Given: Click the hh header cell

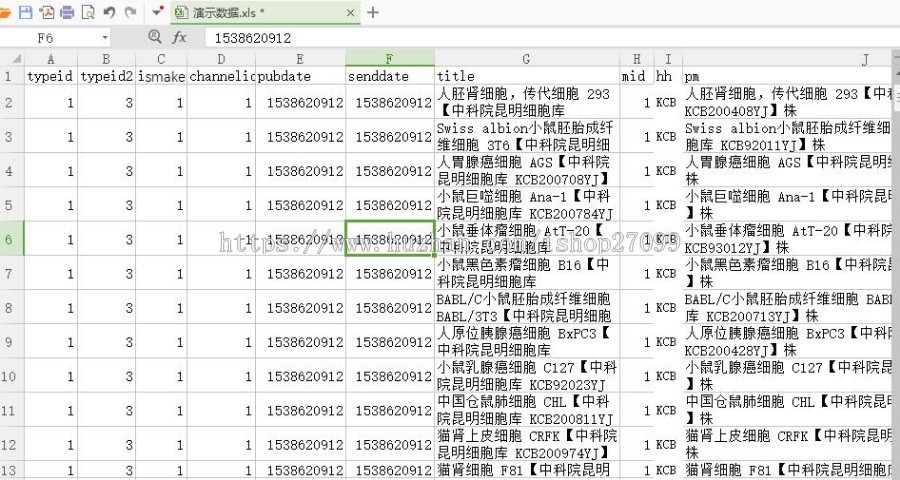Looking at the screenshot, I should coord(668,76).
